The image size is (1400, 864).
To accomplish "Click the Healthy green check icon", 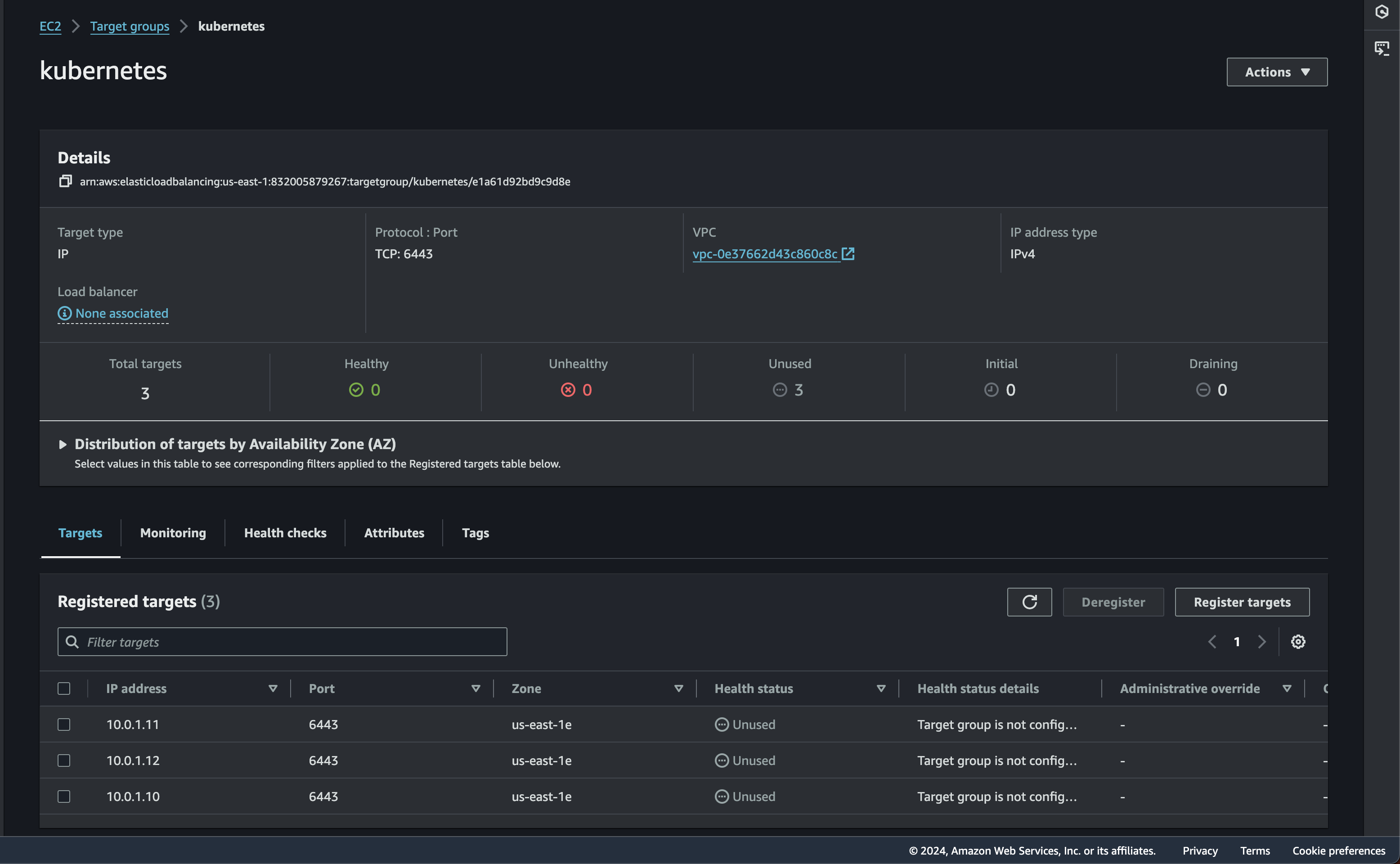I will tap(356, 390).
